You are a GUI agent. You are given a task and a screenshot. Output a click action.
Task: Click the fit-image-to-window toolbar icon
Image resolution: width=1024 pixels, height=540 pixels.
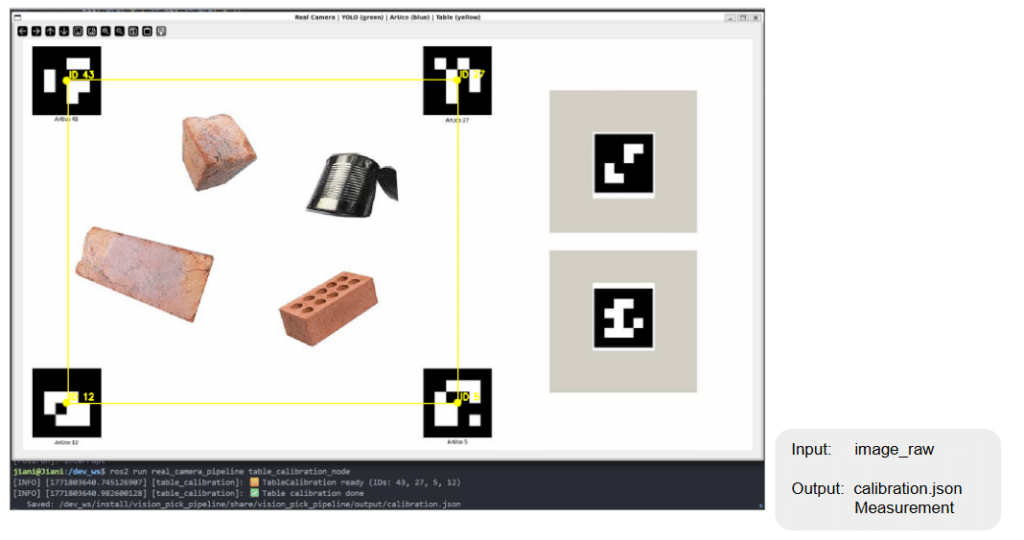coord(92,31)
